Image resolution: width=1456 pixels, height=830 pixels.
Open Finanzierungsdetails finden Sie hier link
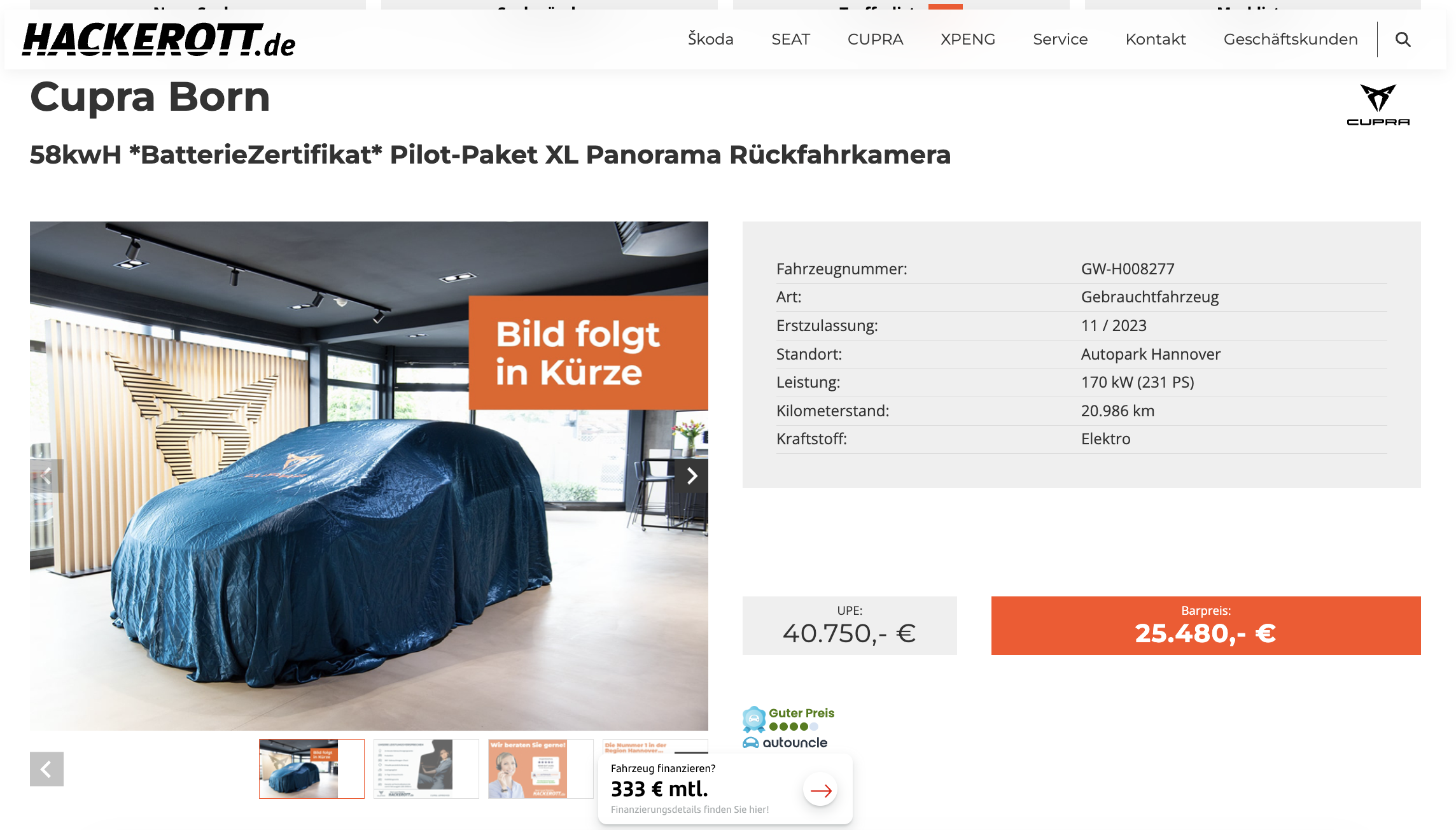690,810
